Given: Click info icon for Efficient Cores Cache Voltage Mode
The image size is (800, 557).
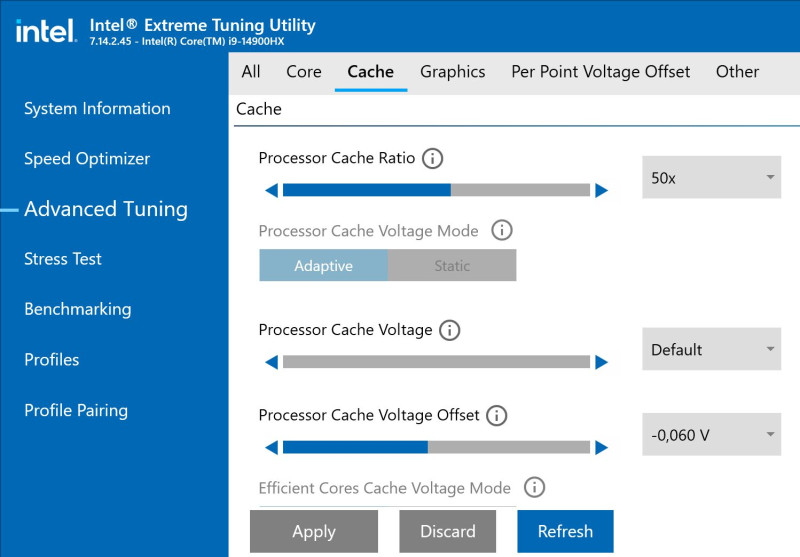Looking at the screenshot, I should click(x=534, y=488).
